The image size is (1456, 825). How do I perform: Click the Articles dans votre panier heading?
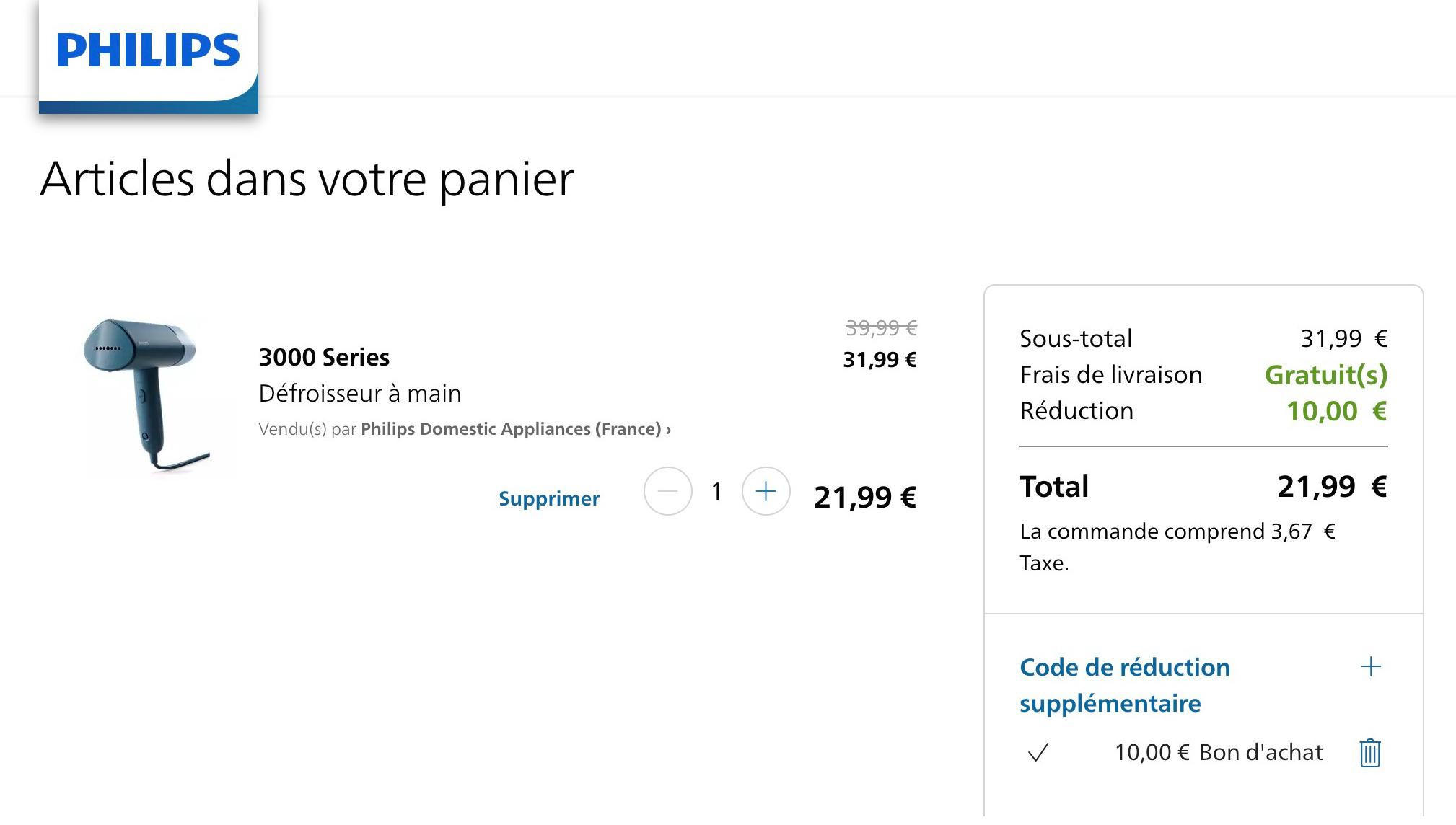click(307, 179)
